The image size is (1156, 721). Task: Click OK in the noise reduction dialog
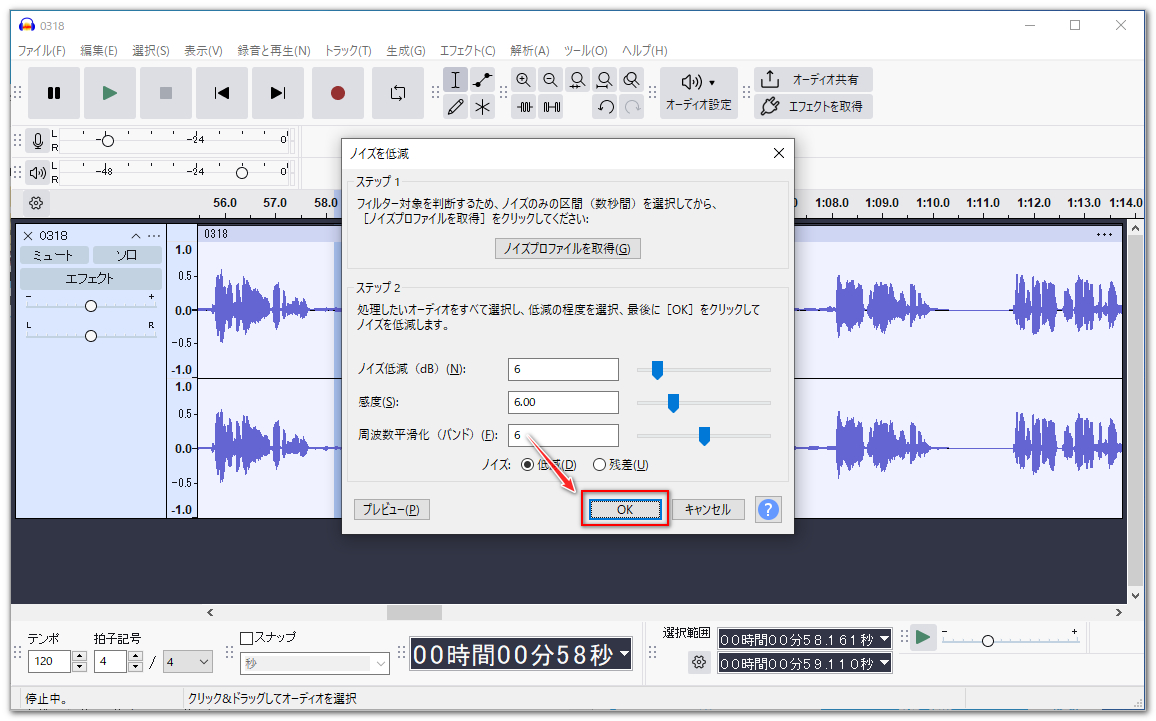(x=625, y=509)
